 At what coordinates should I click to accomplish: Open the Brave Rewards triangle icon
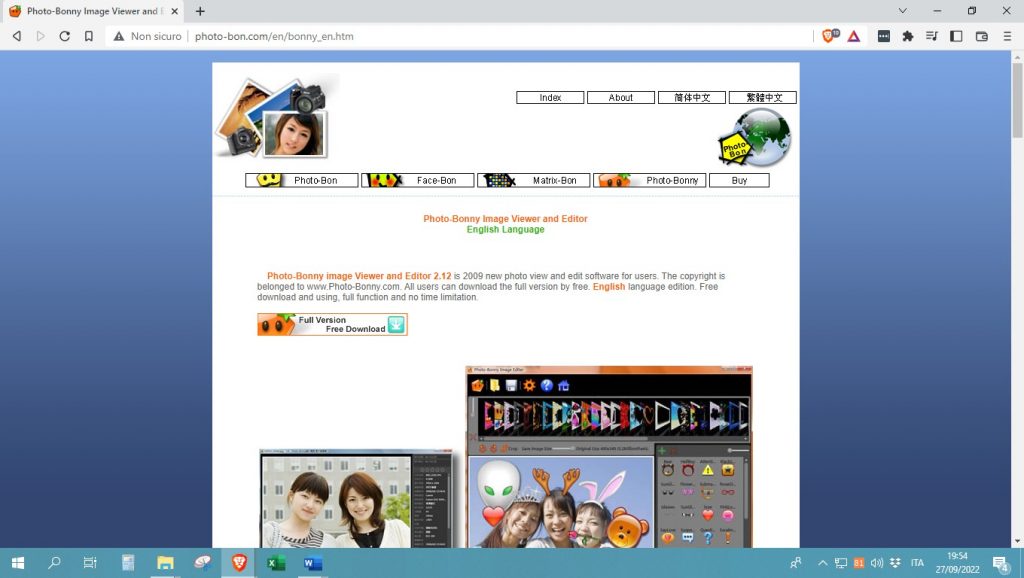854,36
